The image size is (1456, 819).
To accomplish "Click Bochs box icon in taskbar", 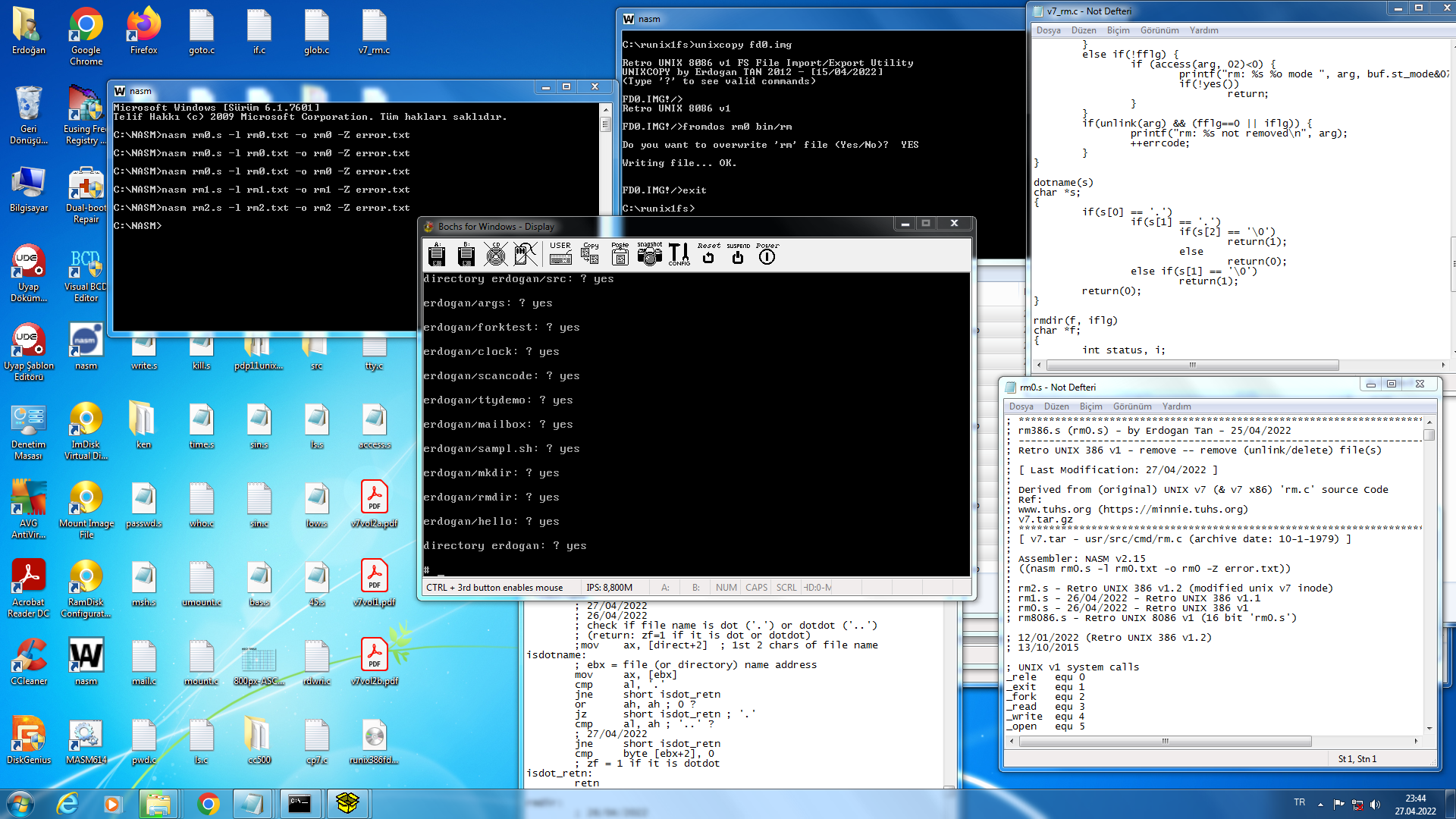I will click(347, 804).
